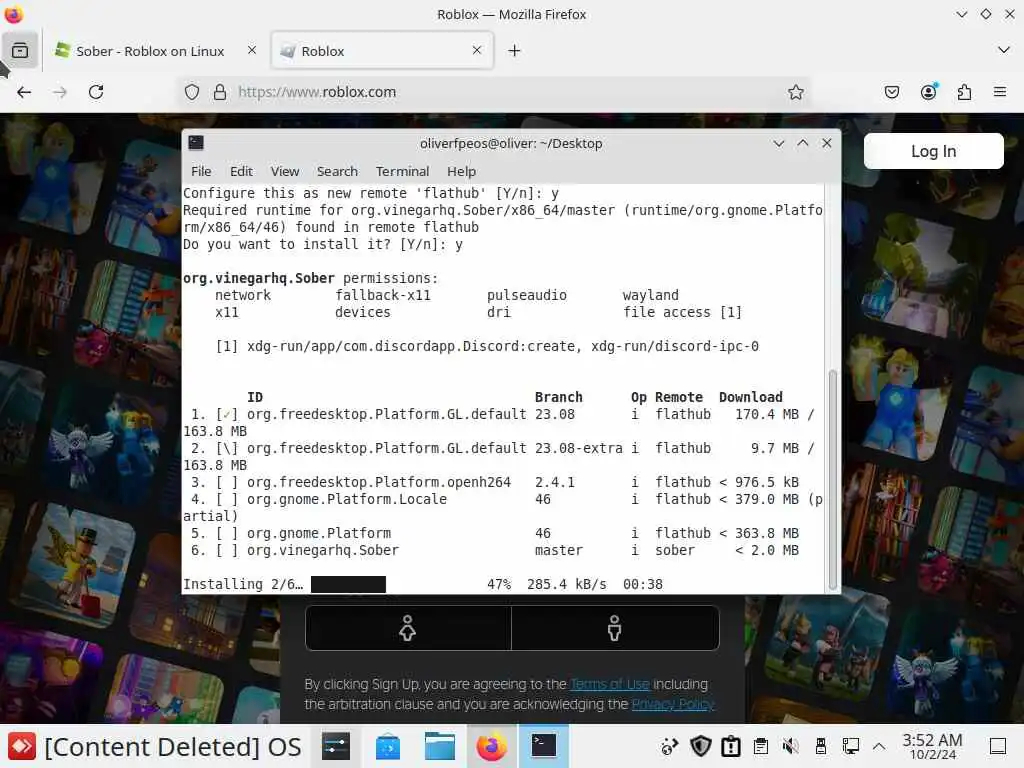Screen dimensions: 1024x768
Task: Minimize Firefox with the chevron button
Action: pos(961,14)
